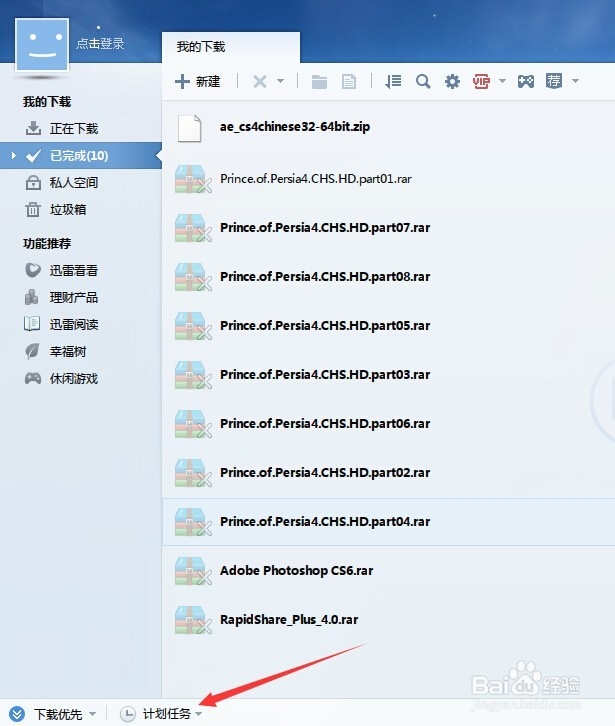Click the 垃圾箱 trash can icon
Viewport: 615px width, 726px height.
[x=33, y=210]
